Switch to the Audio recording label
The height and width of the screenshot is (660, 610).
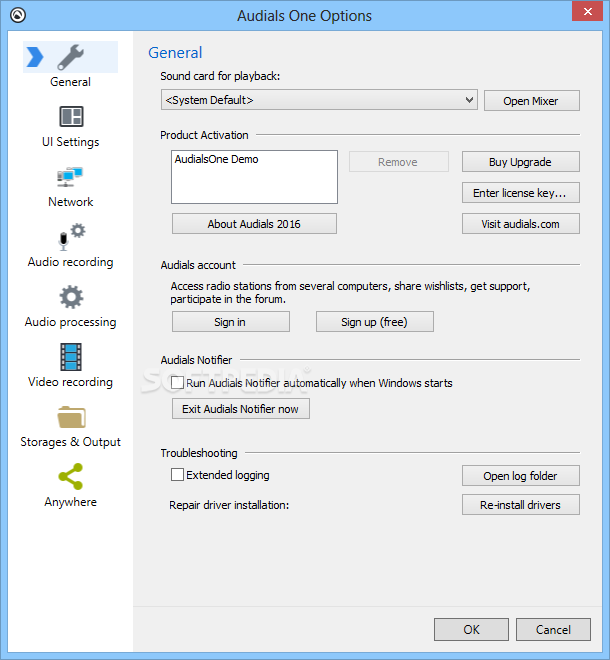(x=70, y=262)
